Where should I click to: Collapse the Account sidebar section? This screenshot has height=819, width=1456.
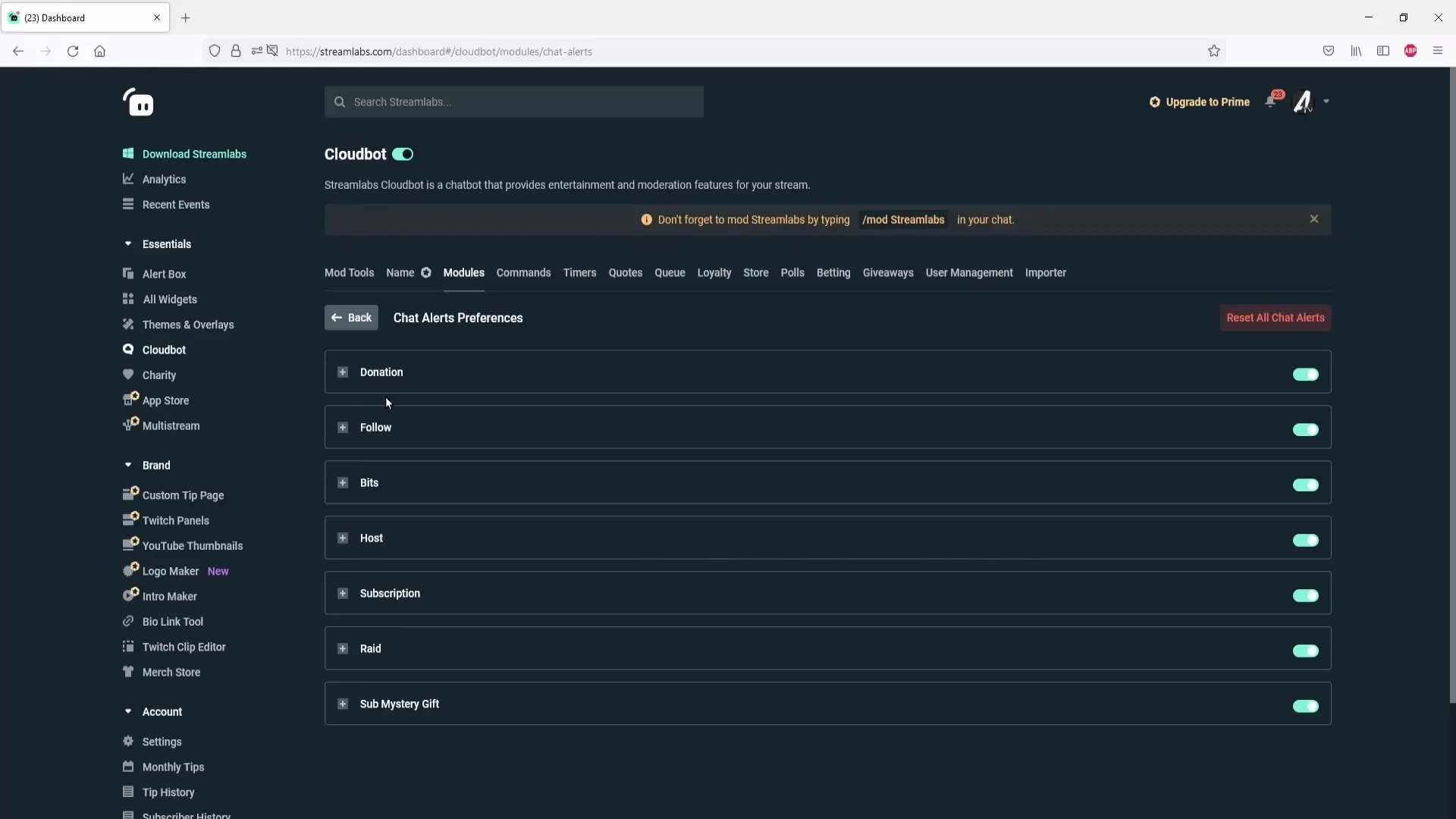(x=127, y=711)
